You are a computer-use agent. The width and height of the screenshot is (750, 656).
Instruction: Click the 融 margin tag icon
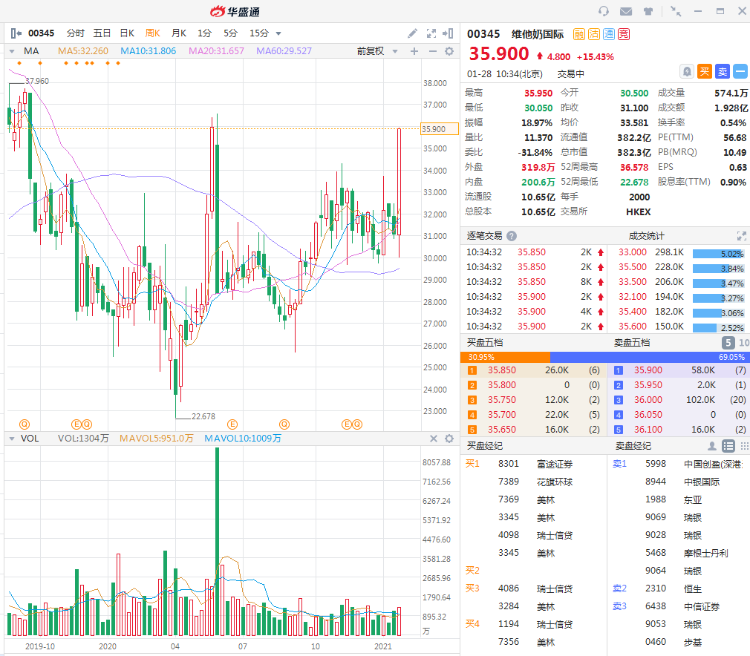pyautogui.click(x=579, y=34)
